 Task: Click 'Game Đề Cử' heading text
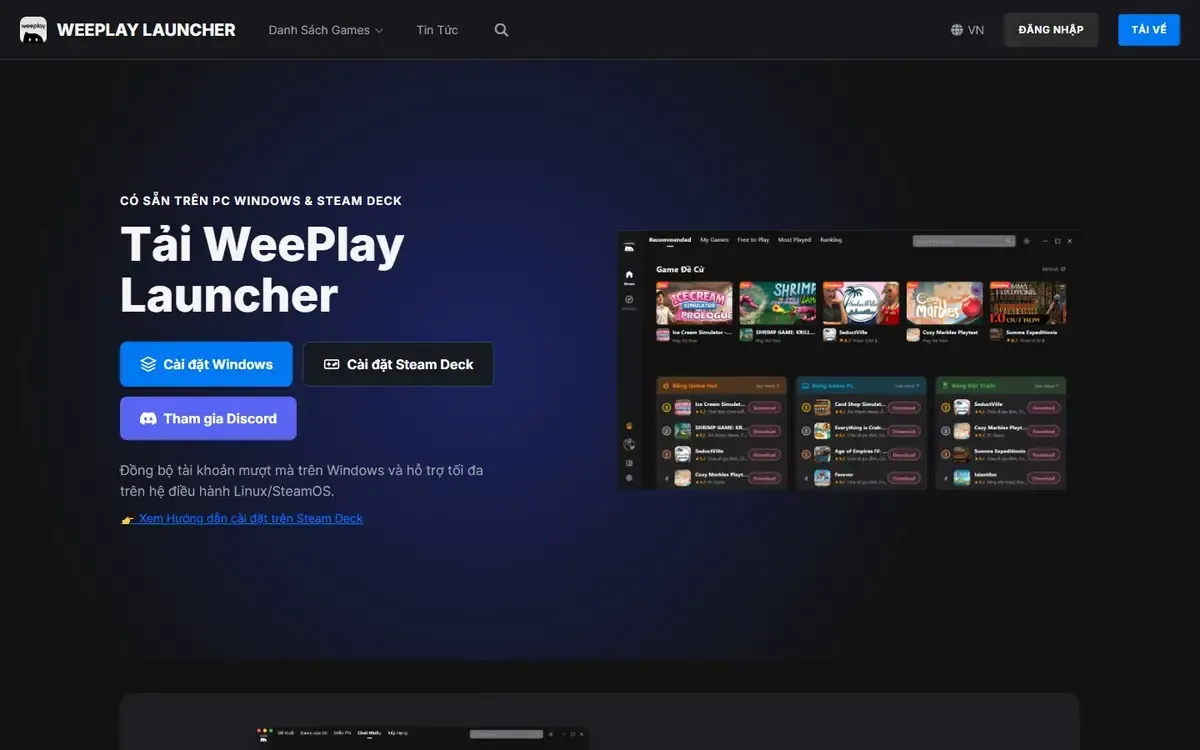tap(680, 269)
